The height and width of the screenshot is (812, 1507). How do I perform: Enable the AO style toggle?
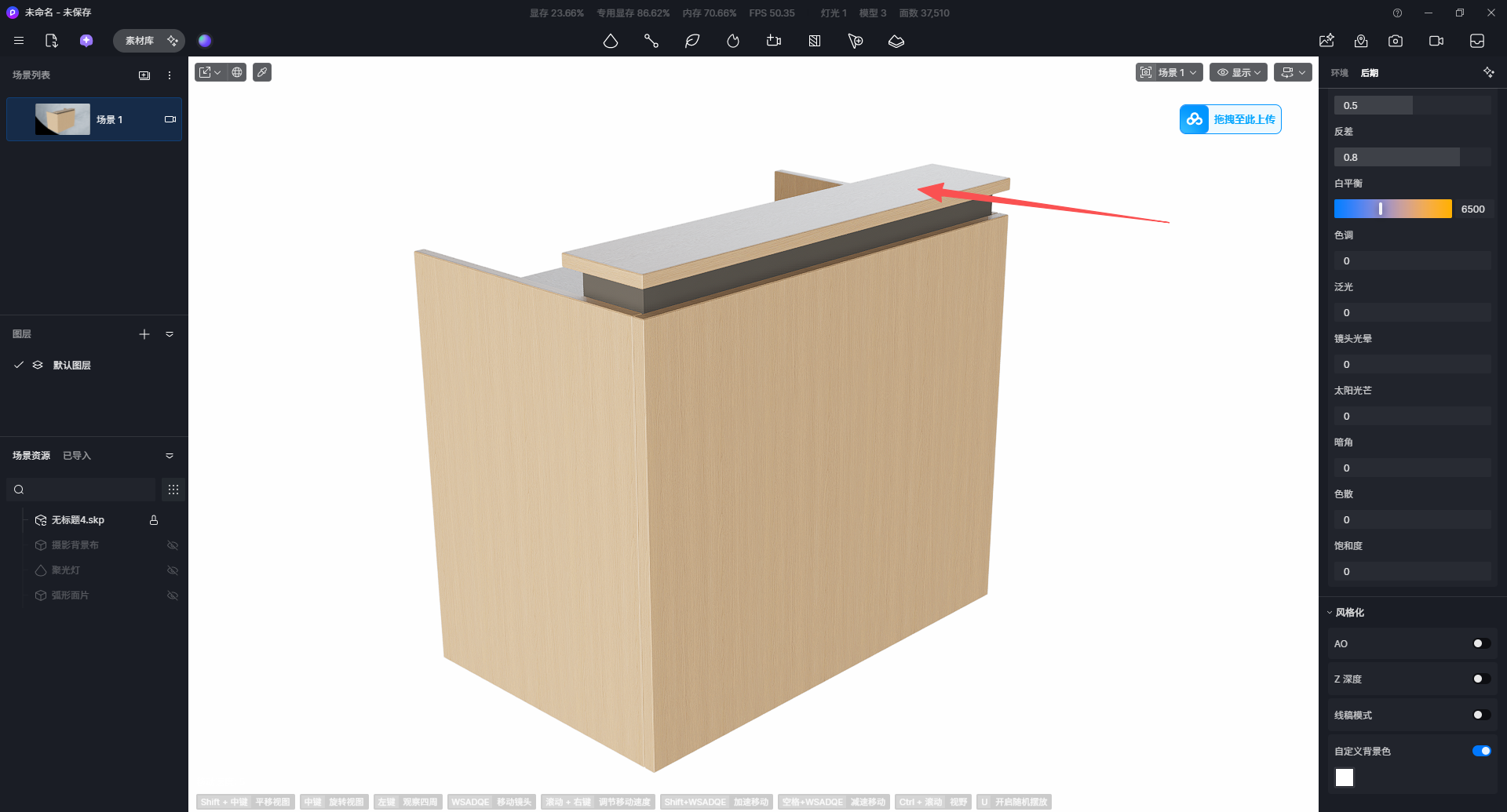1481,643
